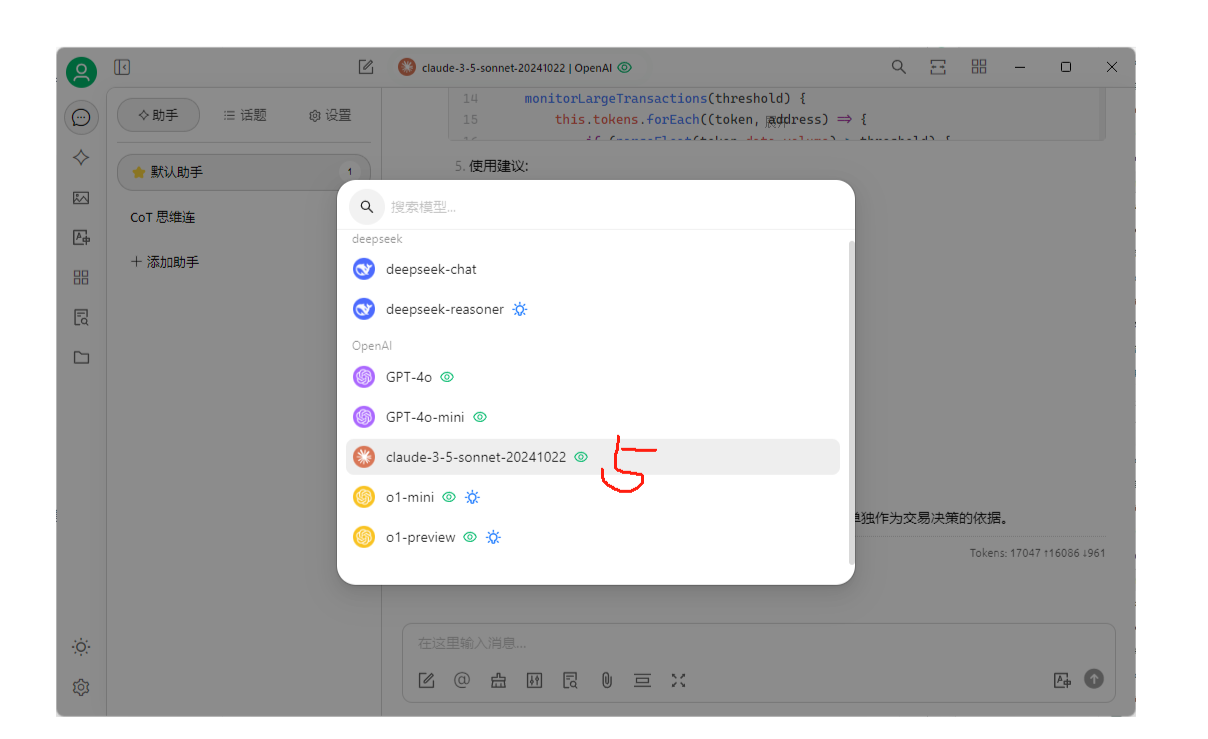
Task: Open the sliders settings icon in input toolbar
Action: click(534, 680)
